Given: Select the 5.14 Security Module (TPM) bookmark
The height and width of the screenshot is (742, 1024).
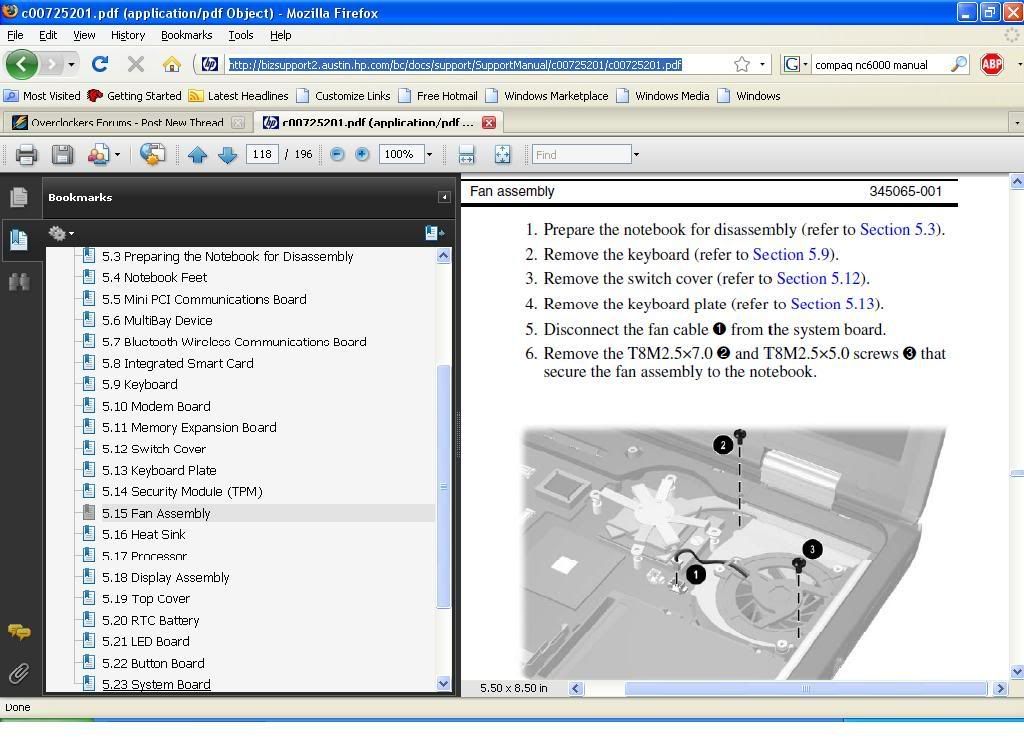Looking at the screenshot, I should [182, 491].
